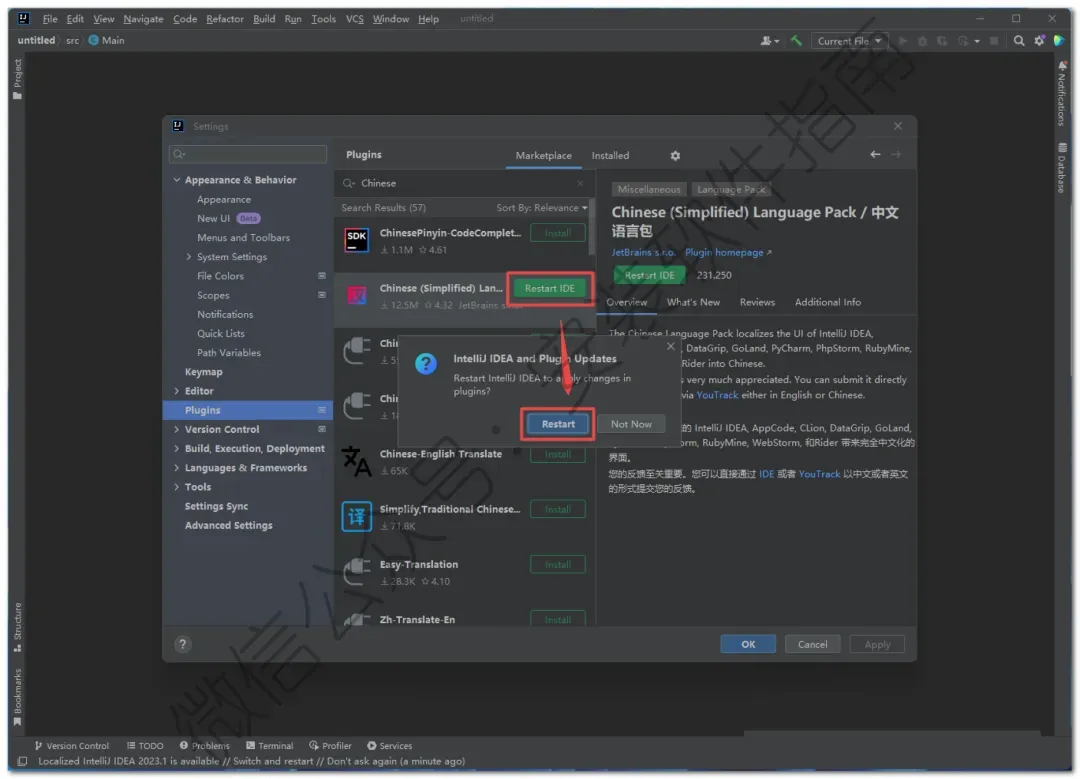The height and width of the screenshot is (779, 1080).
Task: Open the Reviews tab of plugin
Action: tap(757, 302)
